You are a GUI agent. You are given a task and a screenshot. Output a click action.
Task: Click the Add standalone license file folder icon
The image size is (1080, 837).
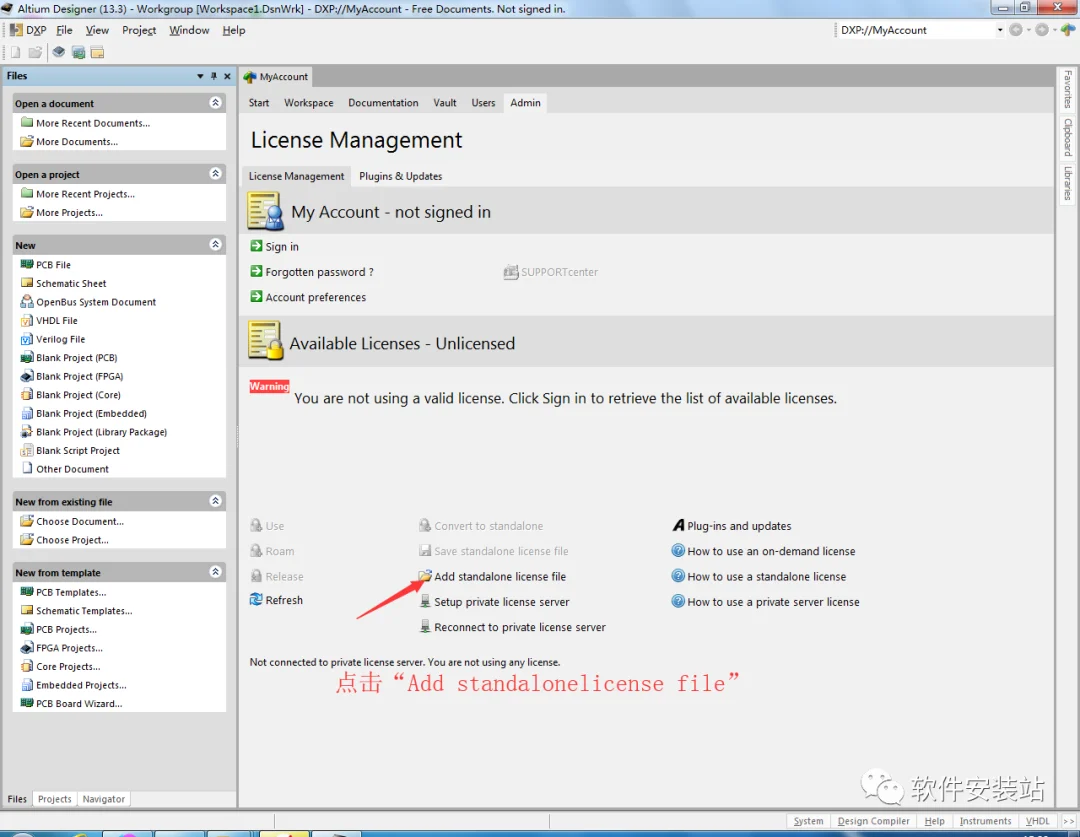pyautogui.click(x=425, y=576)
